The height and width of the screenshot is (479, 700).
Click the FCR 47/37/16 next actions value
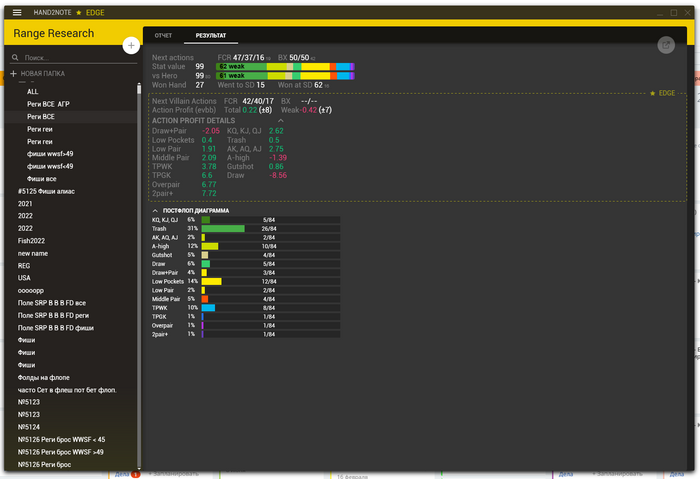click(x=248, y=58)
